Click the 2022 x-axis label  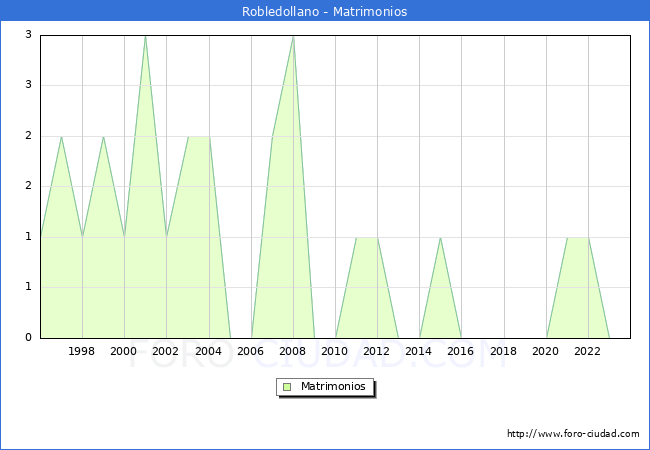(x=587, y=351)
